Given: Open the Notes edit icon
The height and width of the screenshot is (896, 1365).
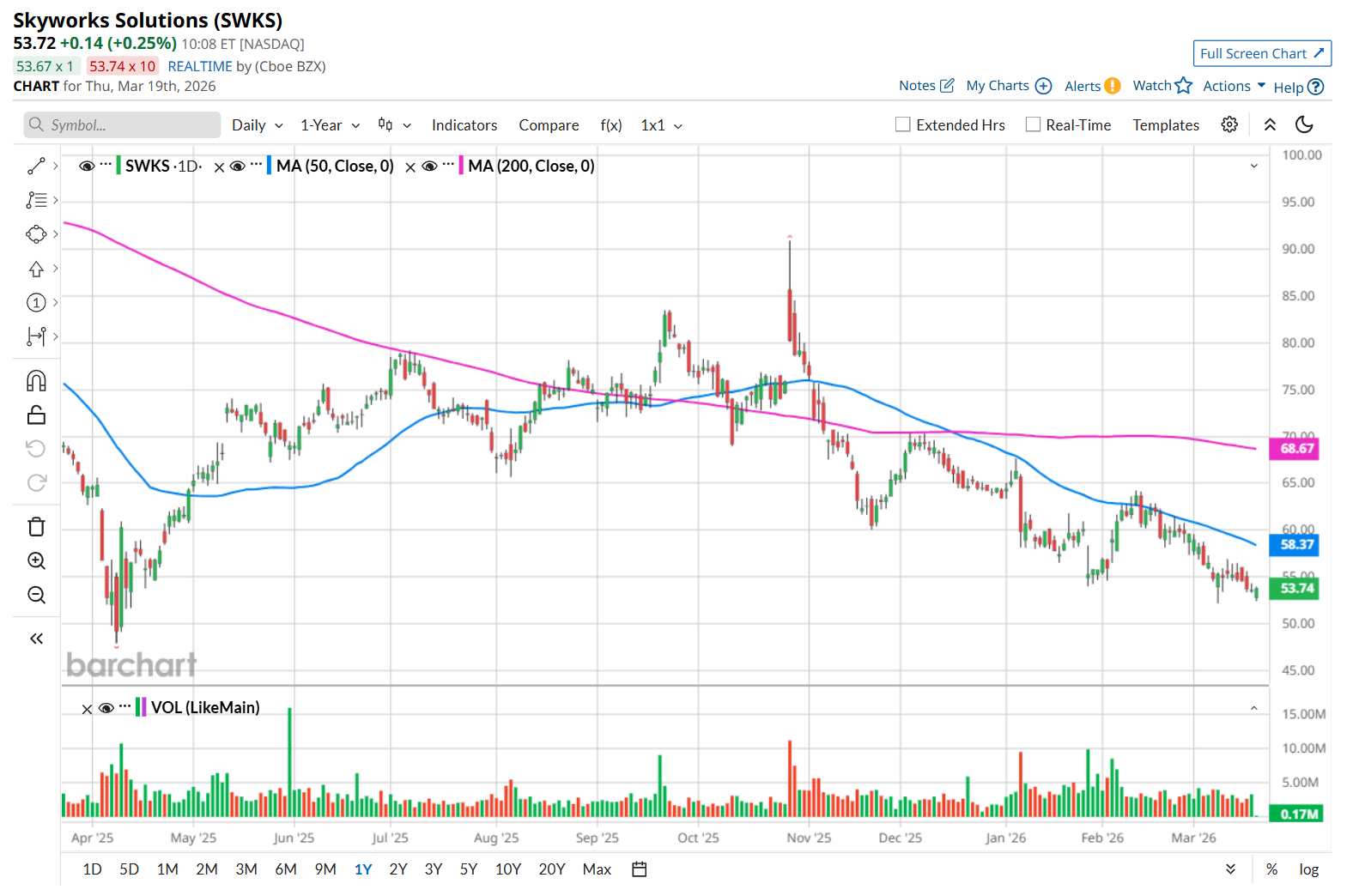Looking at the screenshot, I should (947, 85).
